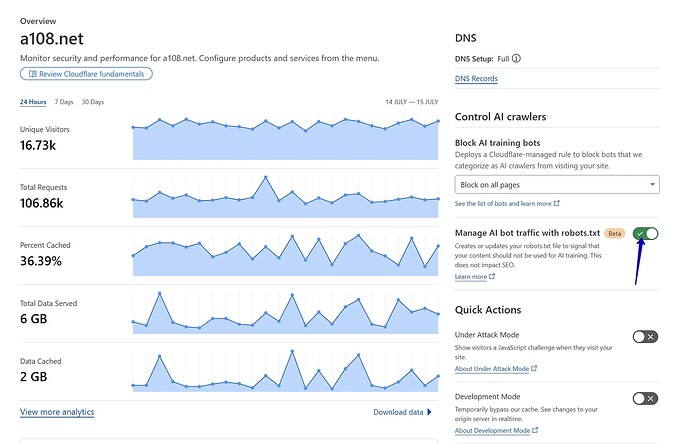Click the 106.86k Total Requests value
The height and width of the screenshot is (444, 690).
(42, 203)
